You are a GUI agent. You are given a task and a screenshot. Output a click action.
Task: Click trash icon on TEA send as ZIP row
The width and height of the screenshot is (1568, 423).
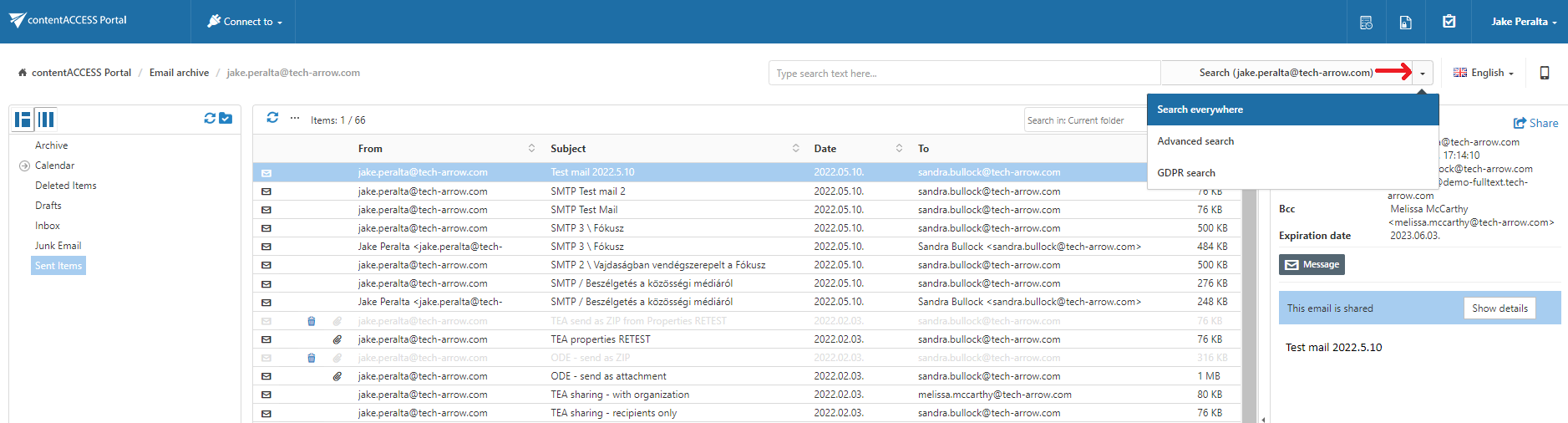pos(312,321)
